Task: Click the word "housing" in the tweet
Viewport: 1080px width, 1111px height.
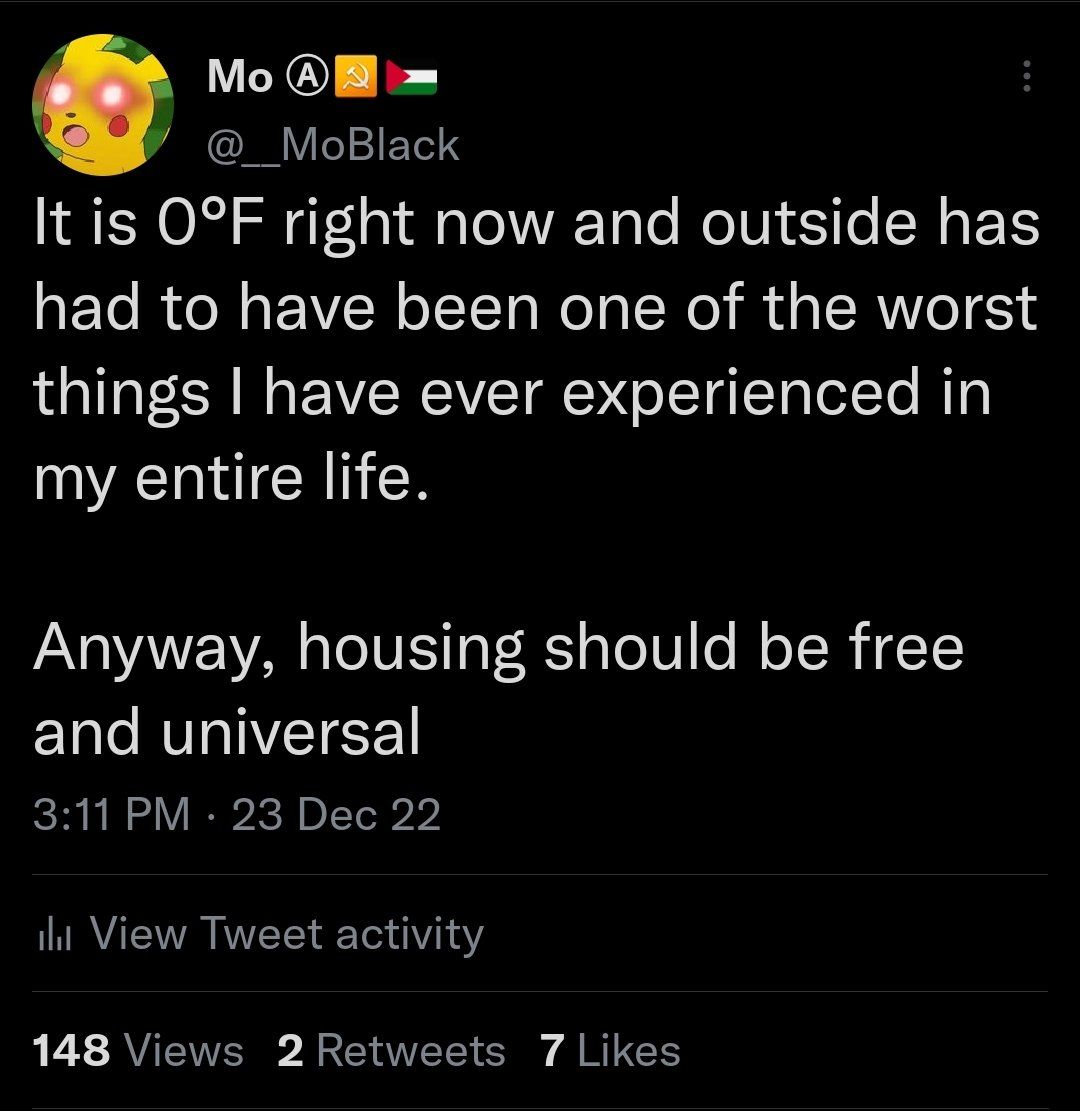Action: pos(409,649)
